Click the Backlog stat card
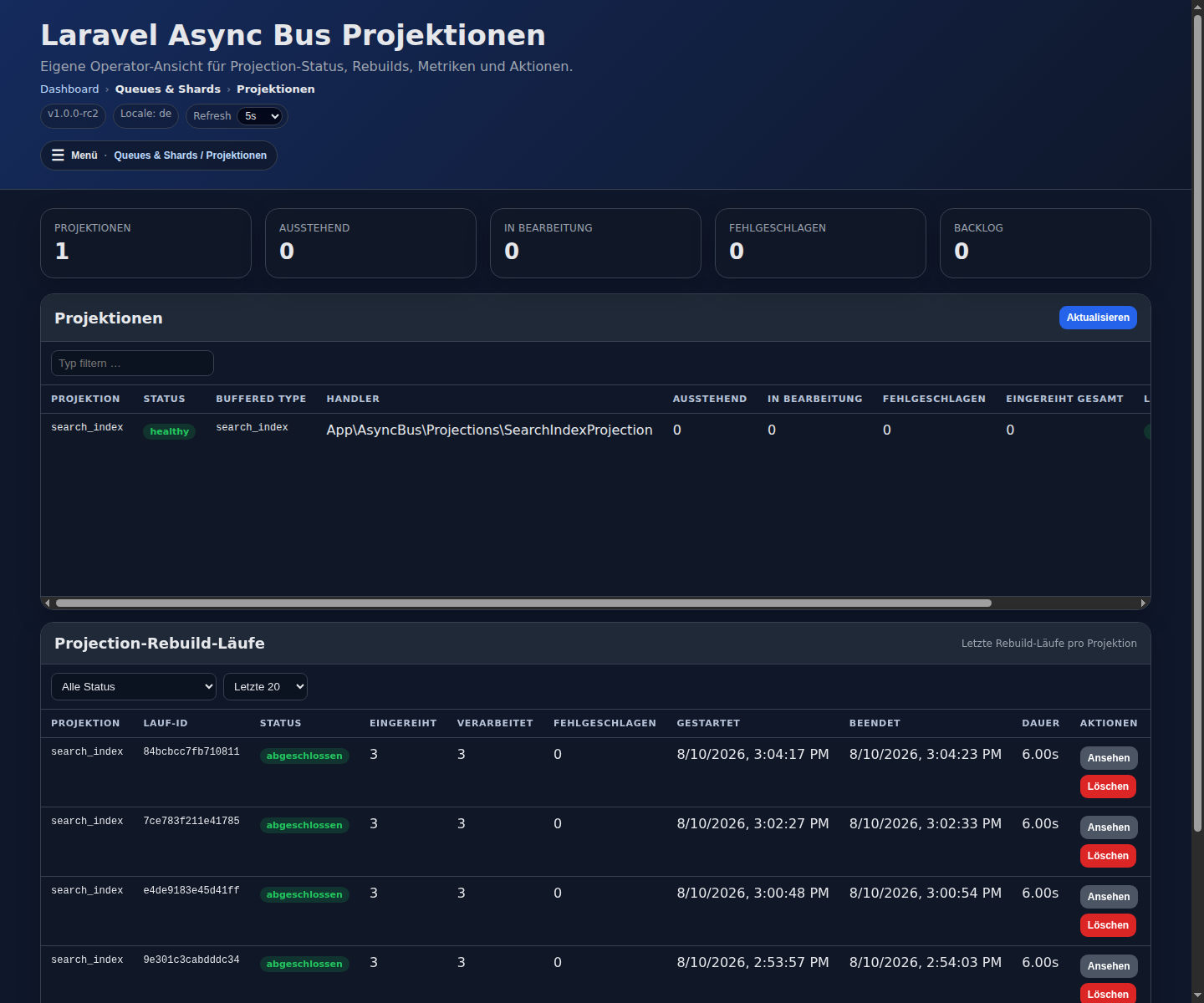 [1045, 243]
